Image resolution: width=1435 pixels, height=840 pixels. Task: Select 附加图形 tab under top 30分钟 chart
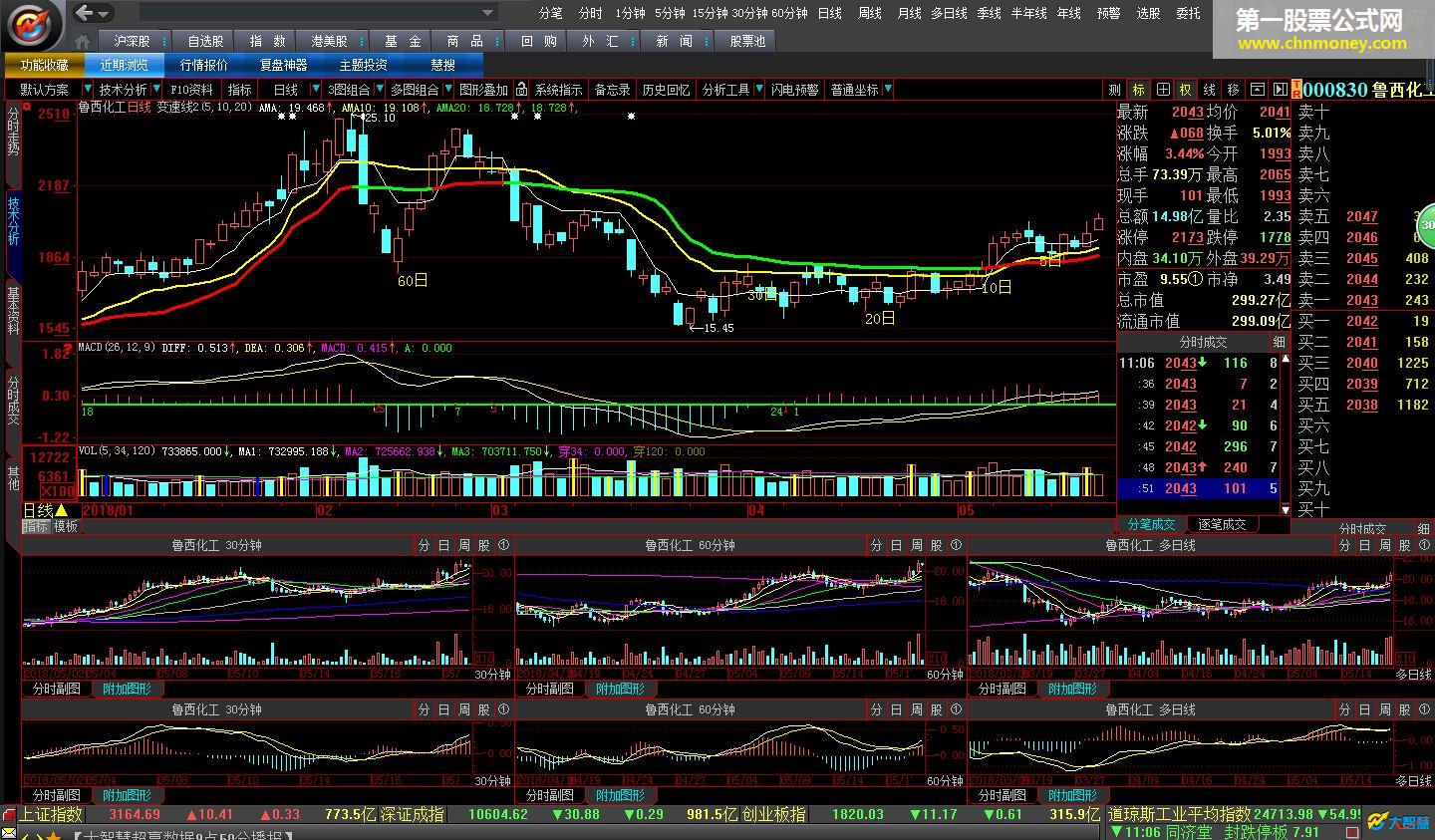click(127, 689)
